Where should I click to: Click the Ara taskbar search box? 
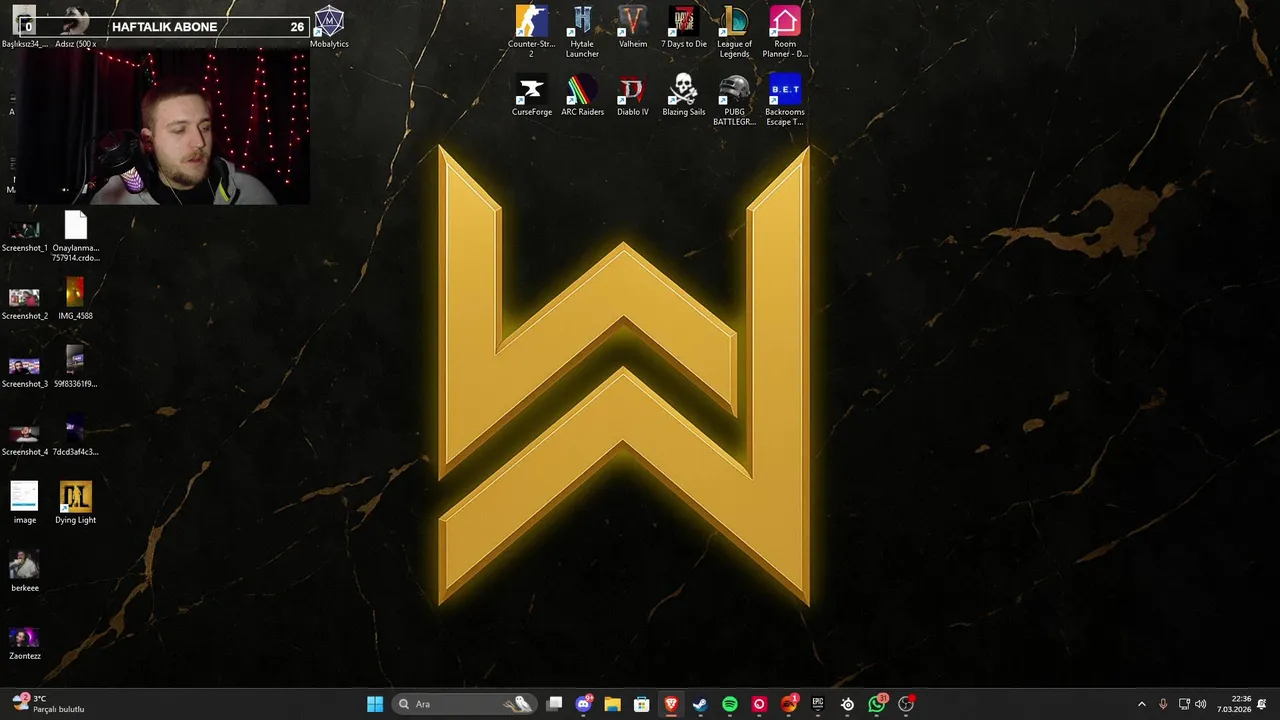[466, 704]
